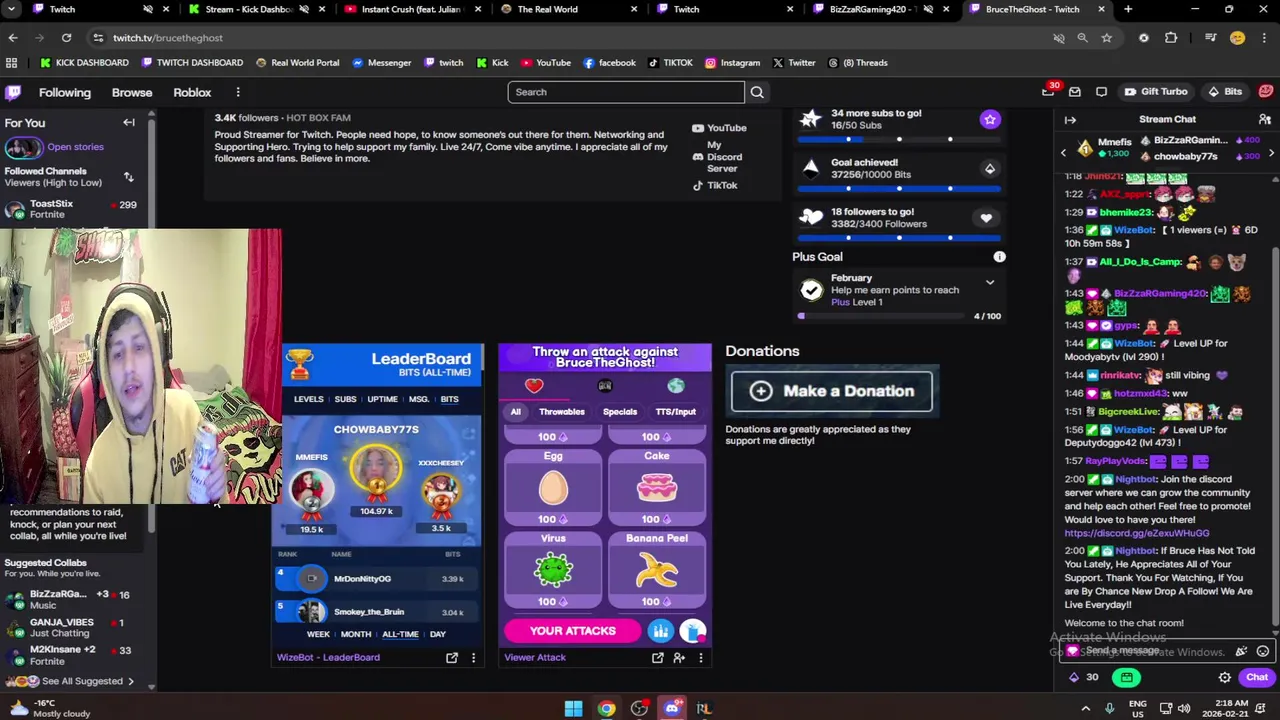Select the All filter in attack panel

[516, 412]
